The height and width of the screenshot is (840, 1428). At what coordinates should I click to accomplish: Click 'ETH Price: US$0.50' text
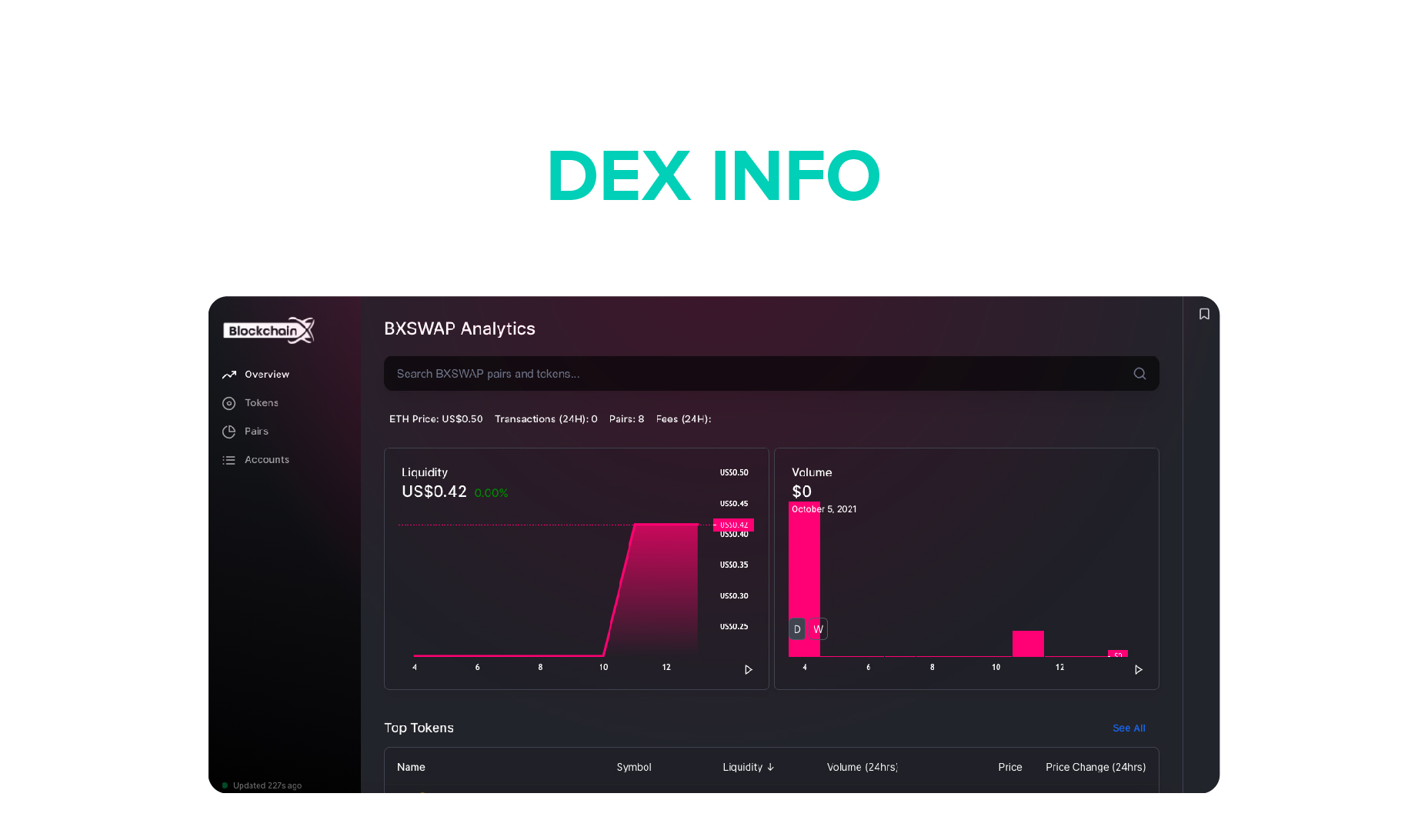[x=435, y=419]
